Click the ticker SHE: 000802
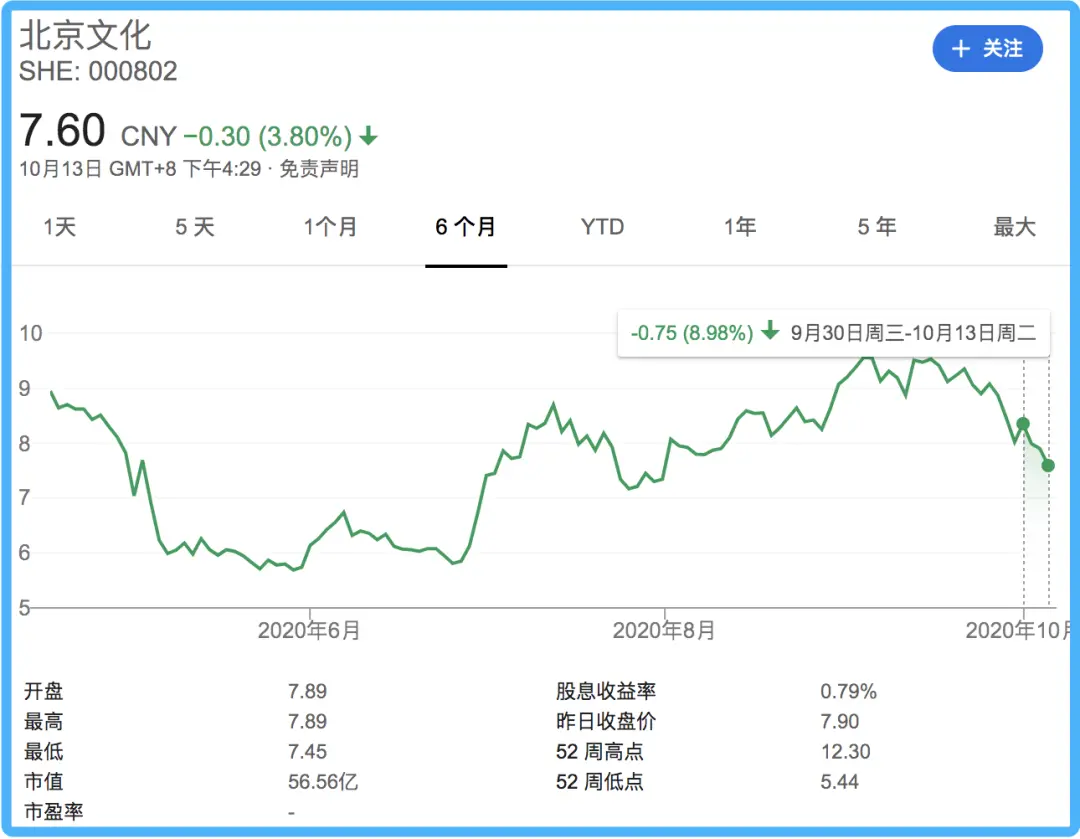Image resolution: width=1080 pixels, height=839 pixels. click(98, 71)
